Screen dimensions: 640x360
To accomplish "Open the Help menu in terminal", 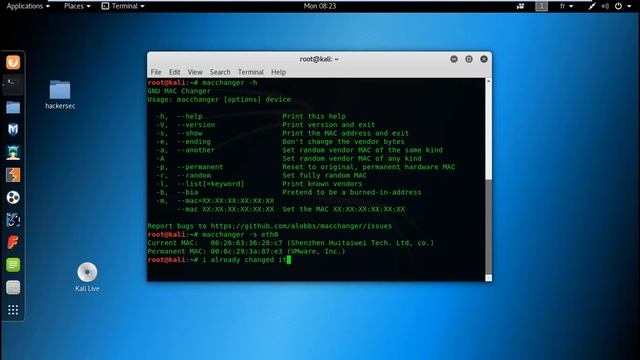I will click(278, 72).
